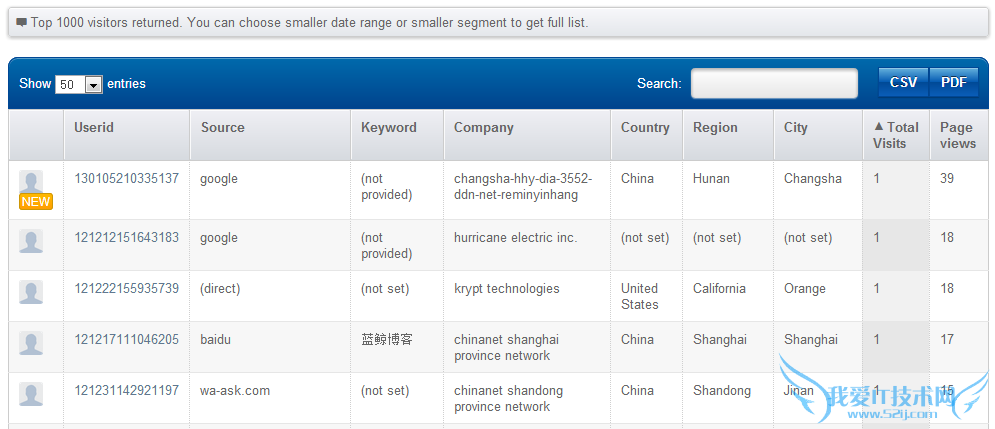Sort by the Source column header
Viewport: 995px width, 429px height.
[222, 127]
